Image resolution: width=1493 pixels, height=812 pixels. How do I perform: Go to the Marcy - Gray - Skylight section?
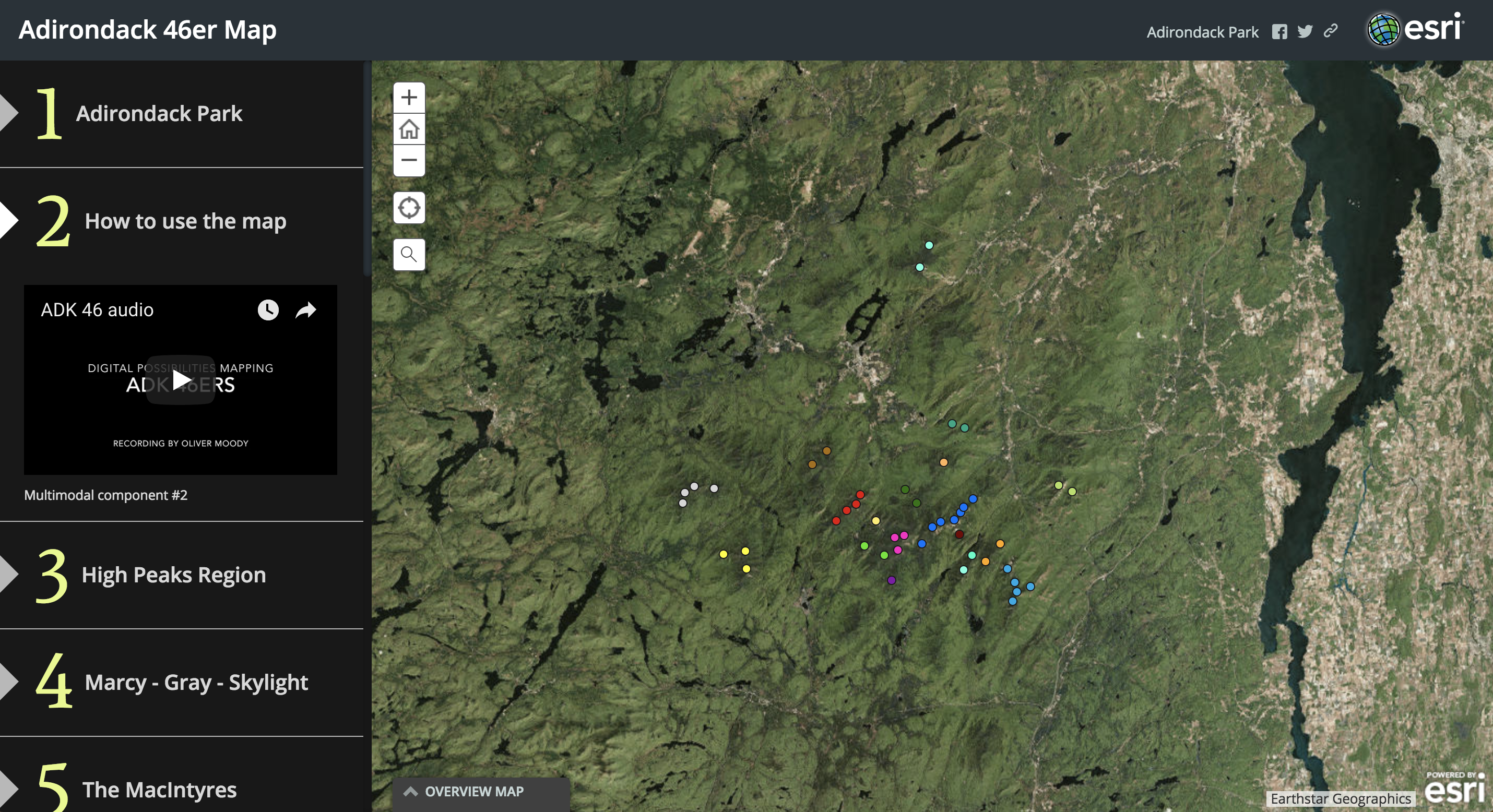coord(196,682)
